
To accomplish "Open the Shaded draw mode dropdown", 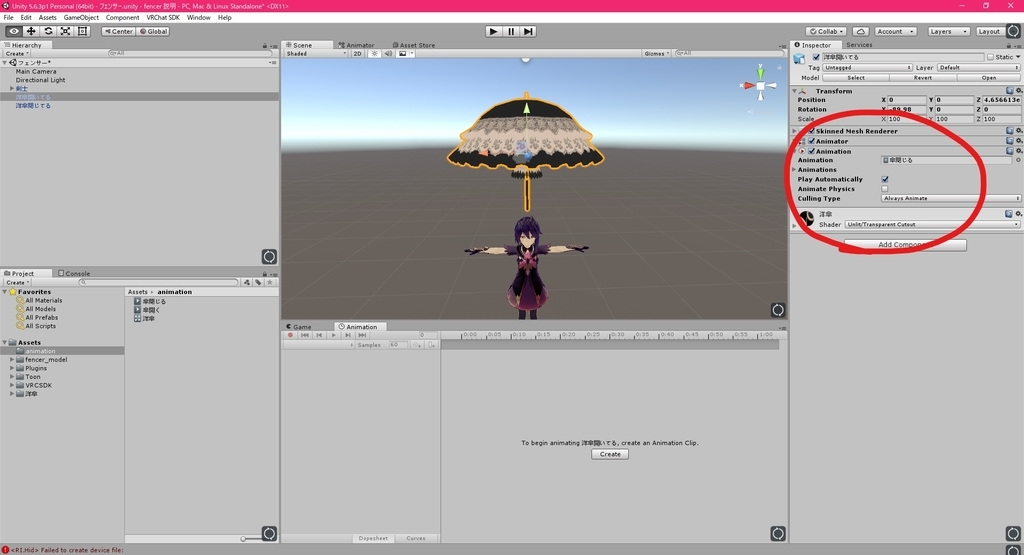I will (x=316, y=54).
